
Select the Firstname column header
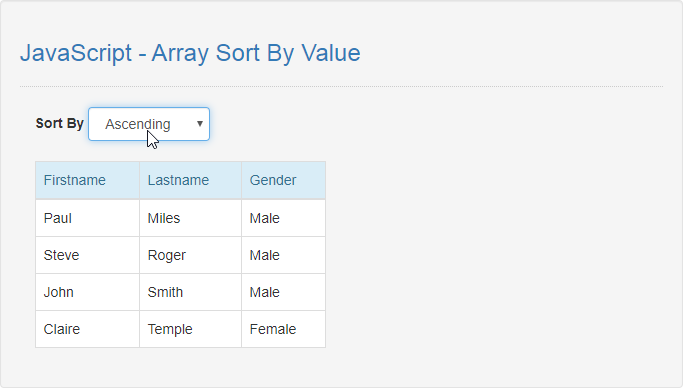88,180
